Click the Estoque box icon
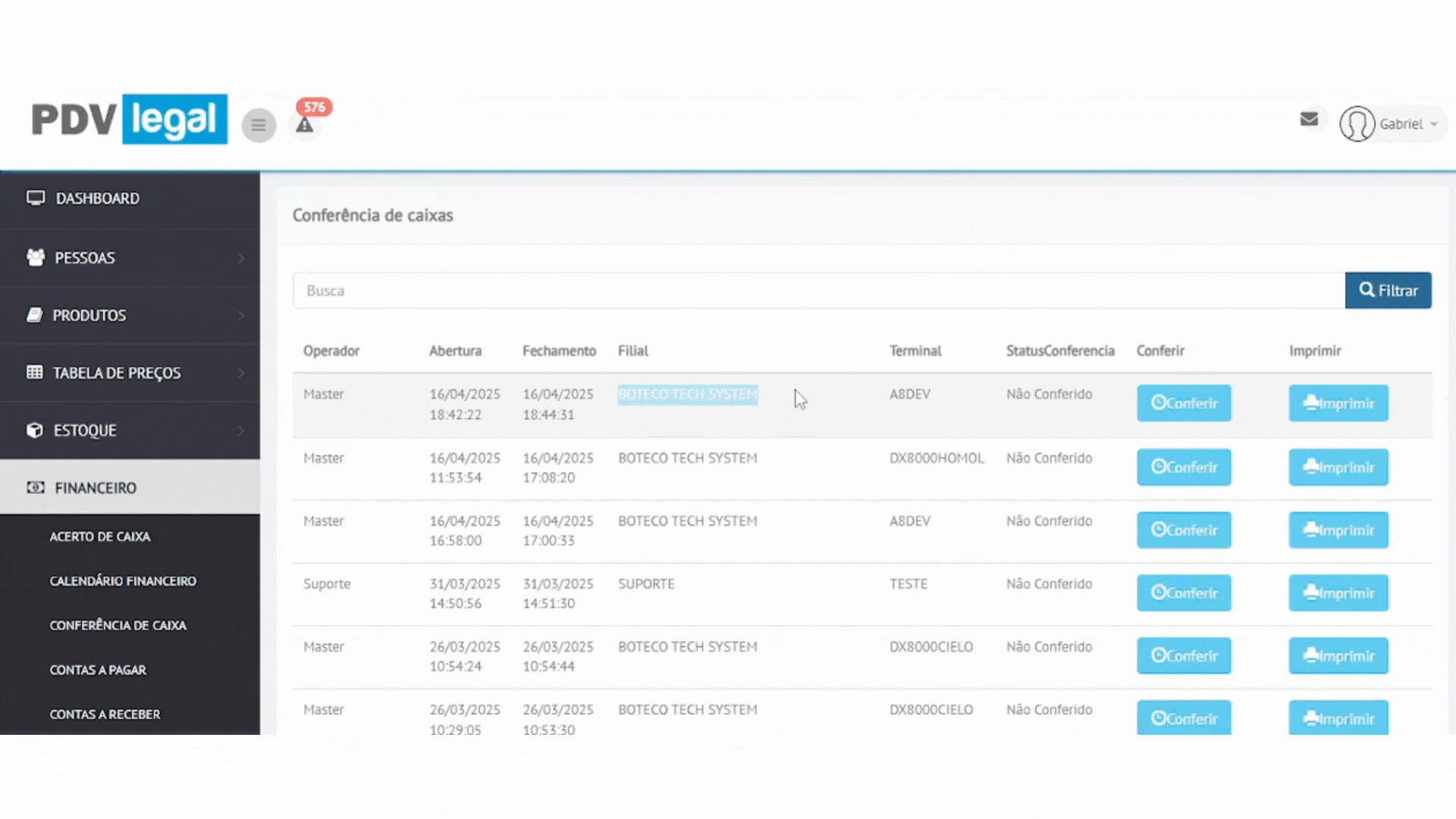 coord(35,430)
